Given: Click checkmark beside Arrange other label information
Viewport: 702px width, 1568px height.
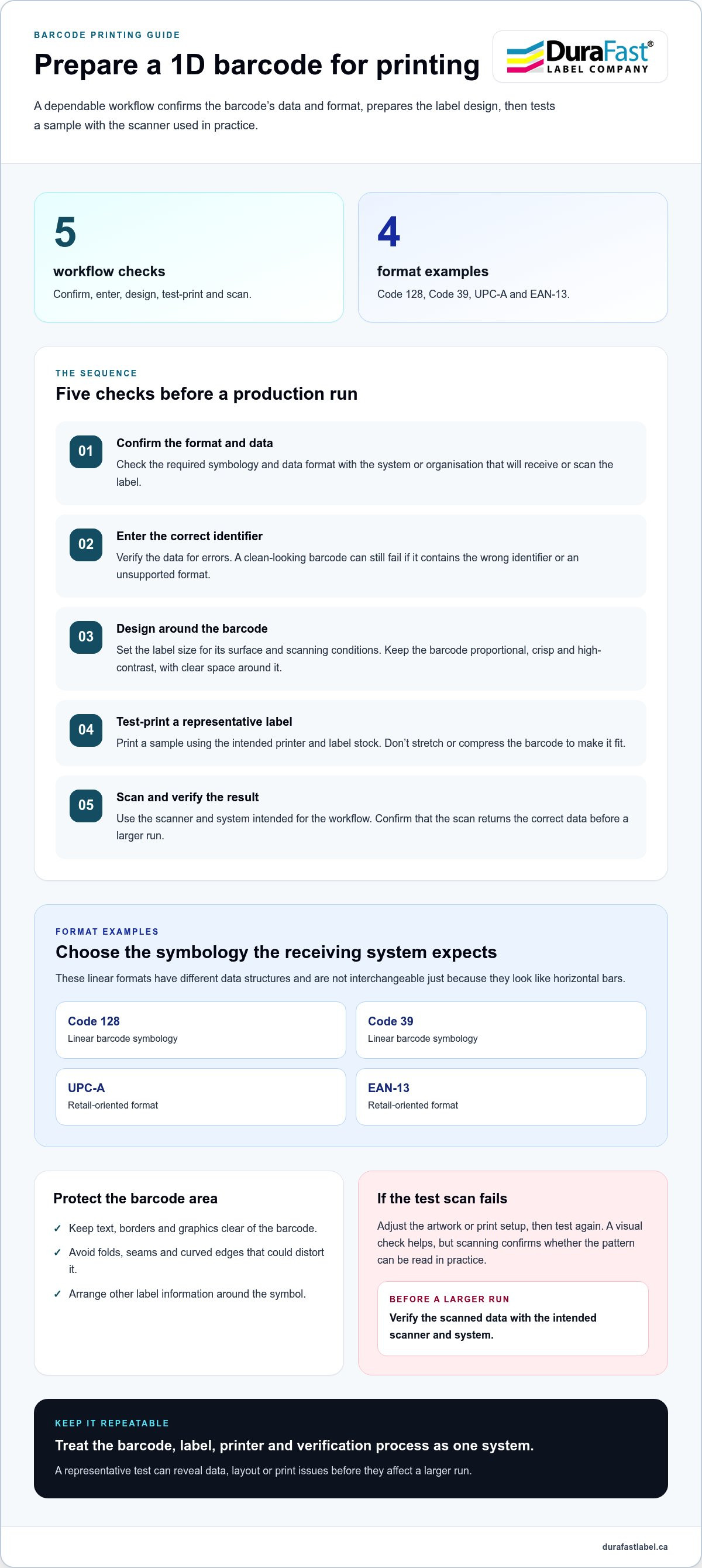Looking at the screenshot, I should click(57, 1293).
